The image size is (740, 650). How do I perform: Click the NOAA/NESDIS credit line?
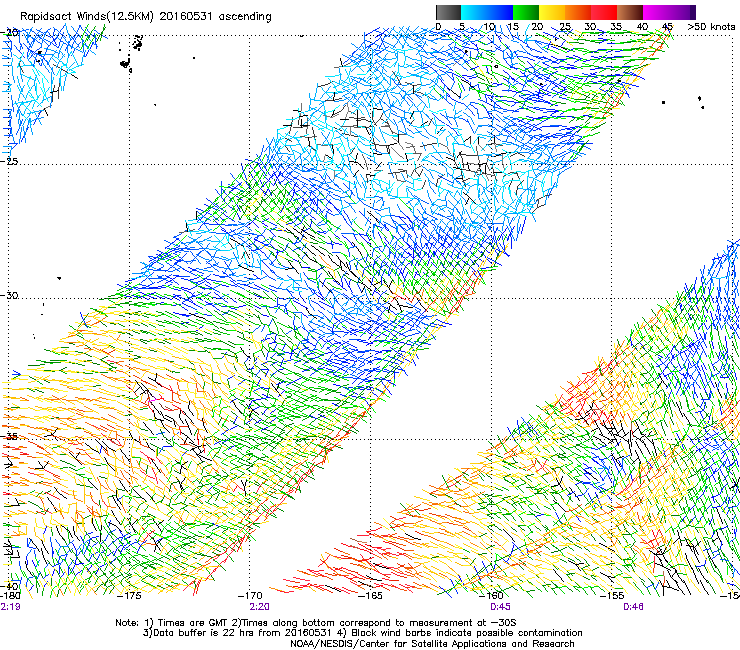pyautogui.click(x=432, y=644)
